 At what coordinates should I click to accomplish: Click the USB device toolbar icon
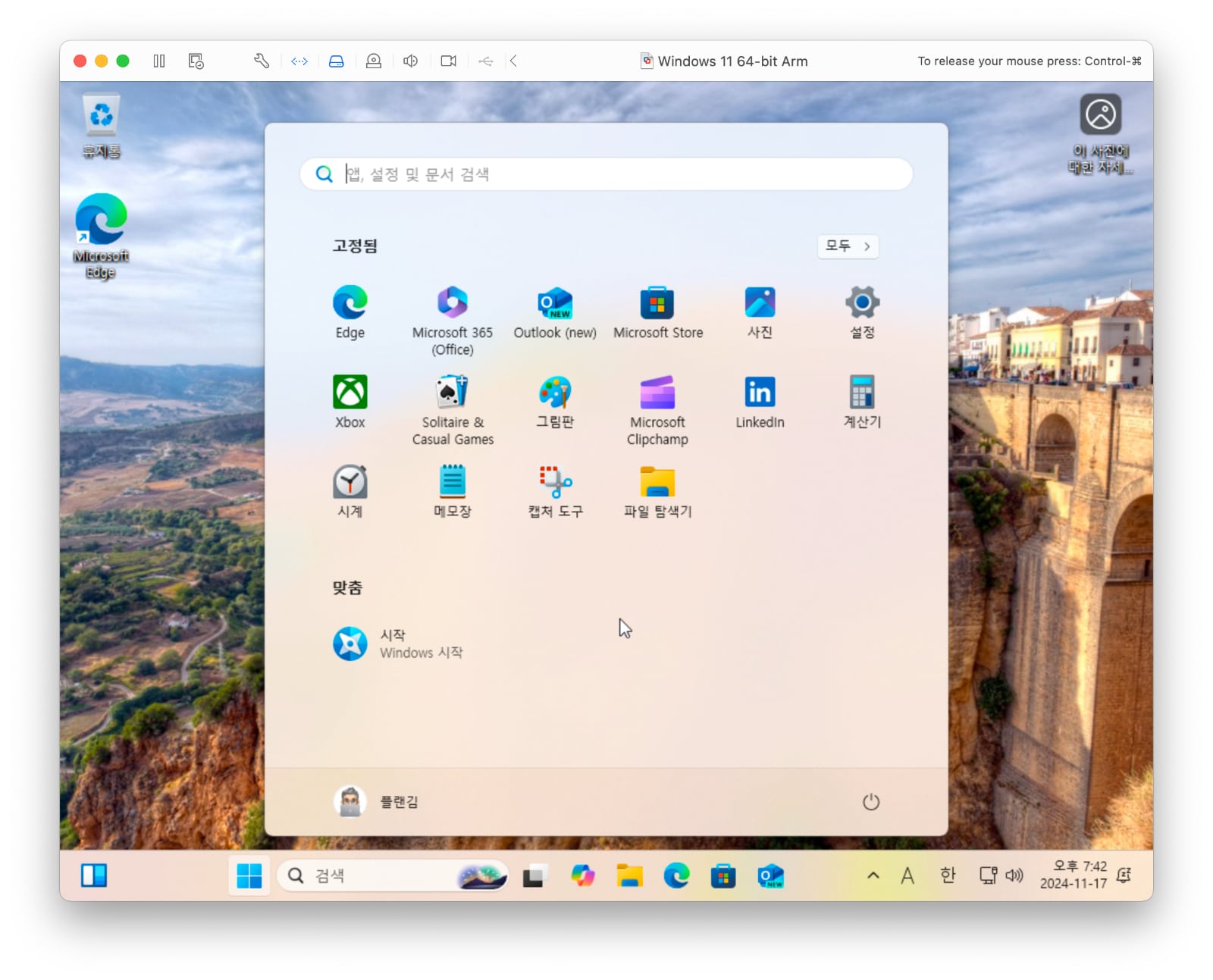(x=486, y=61)
